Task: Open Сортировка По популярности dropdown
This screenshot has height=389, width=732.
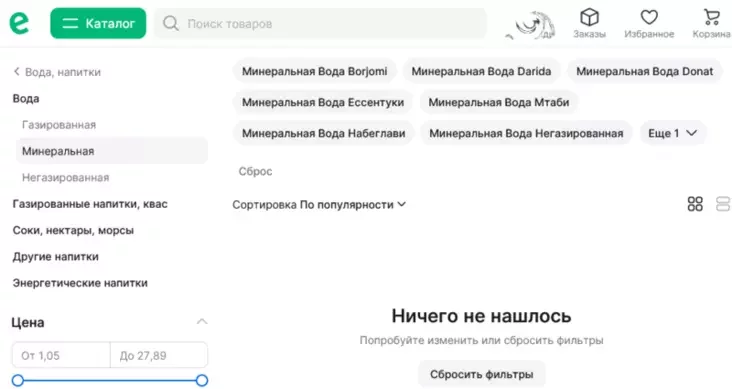Action: [x=319, y=205]
